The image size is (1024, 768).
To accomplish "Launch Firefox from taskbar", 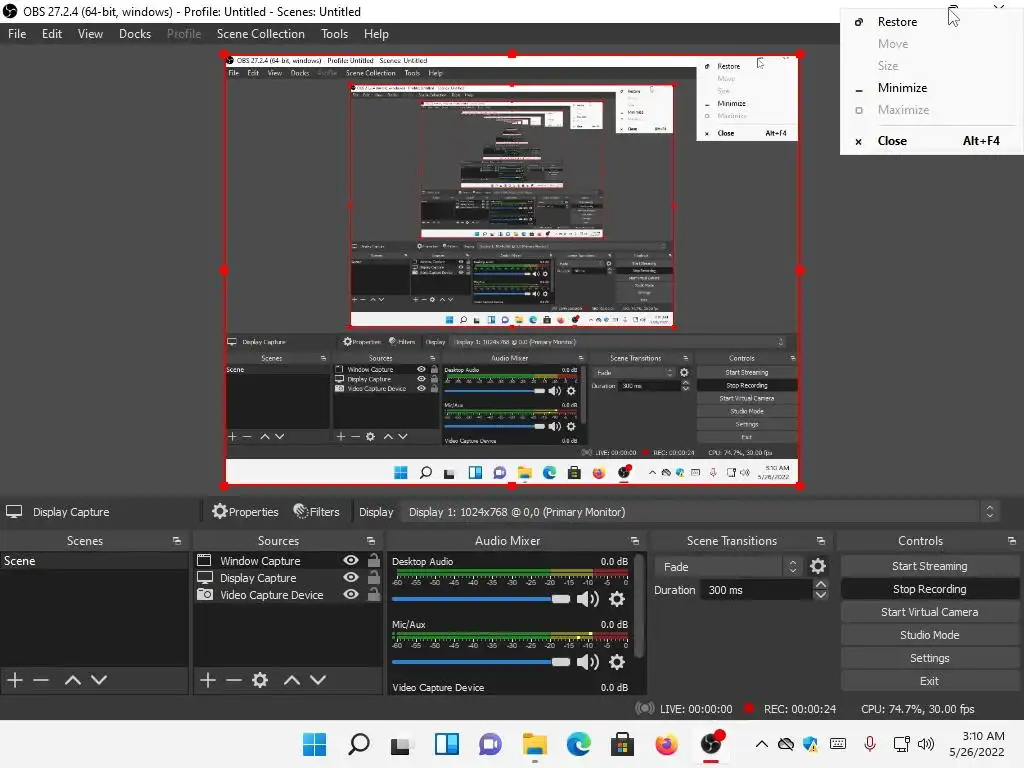I will tap(667, 744).
